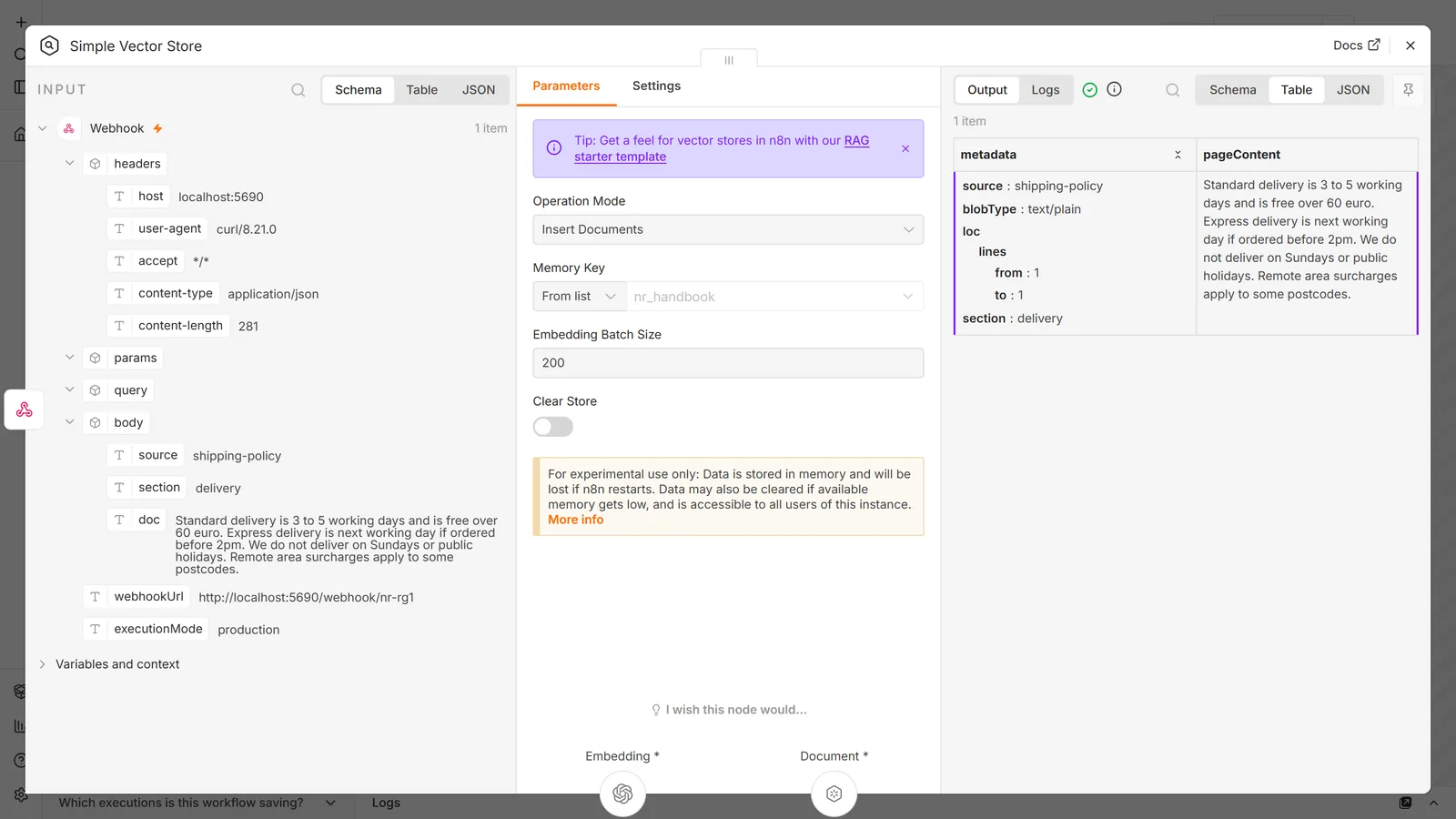Switch input view to JSON
Image resolution: width=1456 pixels, height=819 pixels.
(479, 90)
